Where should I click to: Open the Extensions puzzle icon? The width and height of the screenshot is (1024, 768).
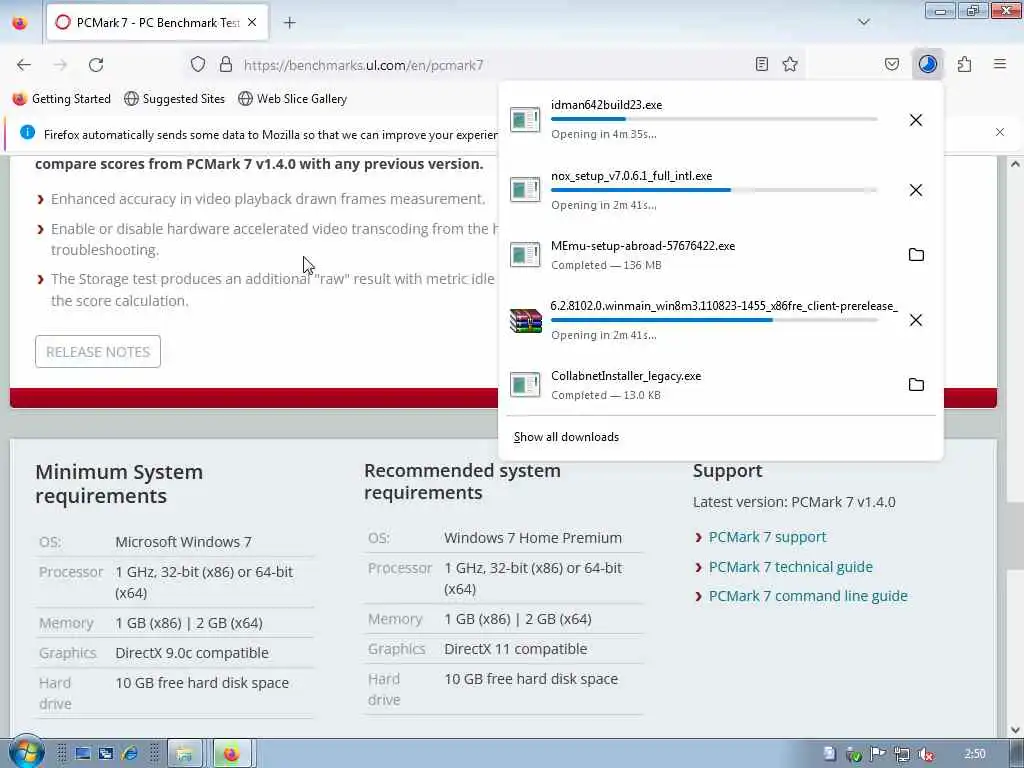(x=964, y=64)
